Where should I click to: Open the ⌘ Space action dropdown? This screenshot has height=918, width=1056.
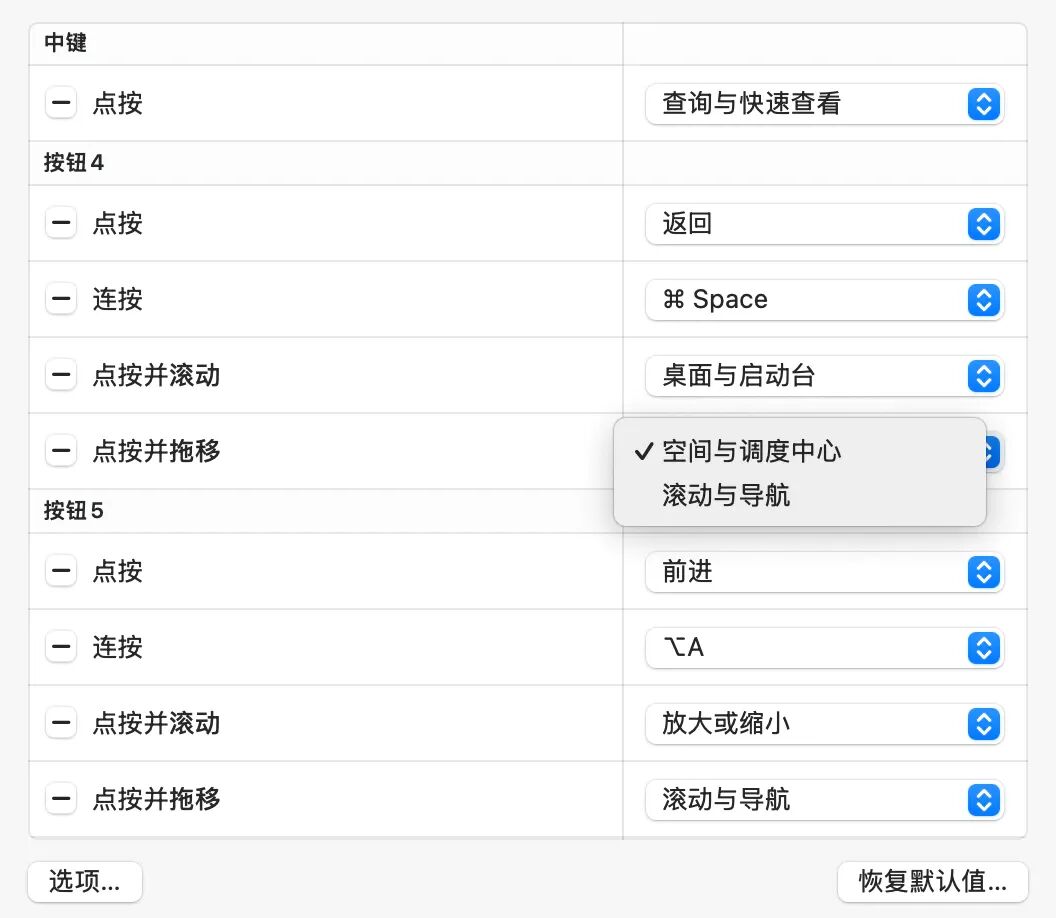(x=824, y=300)
